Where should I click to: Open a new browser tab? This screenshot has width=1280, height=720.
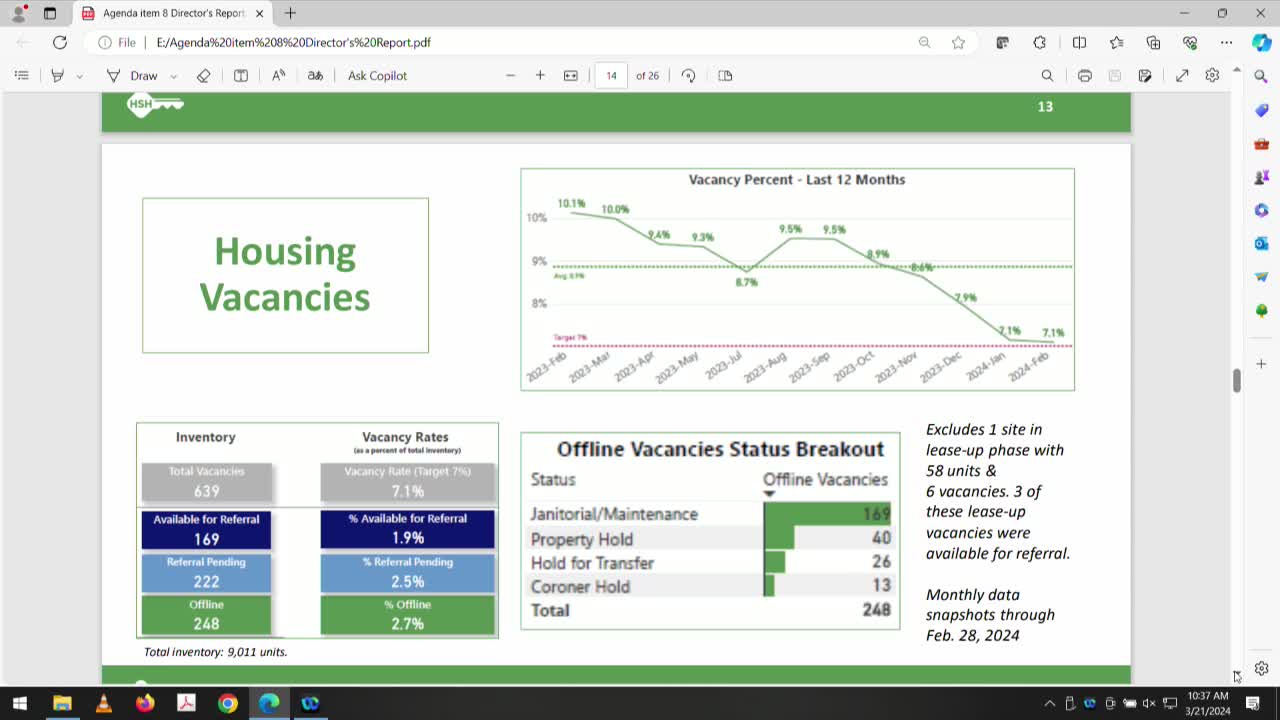290,14
